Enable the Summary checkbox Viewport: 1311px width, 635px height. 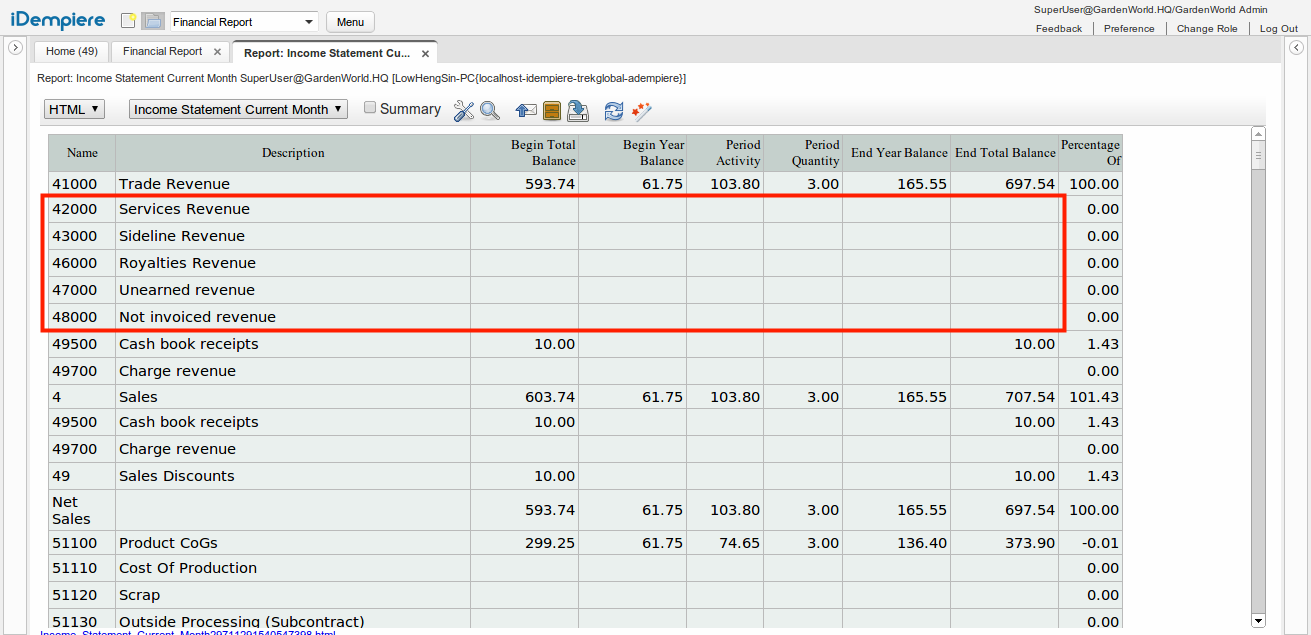(370, 108)
